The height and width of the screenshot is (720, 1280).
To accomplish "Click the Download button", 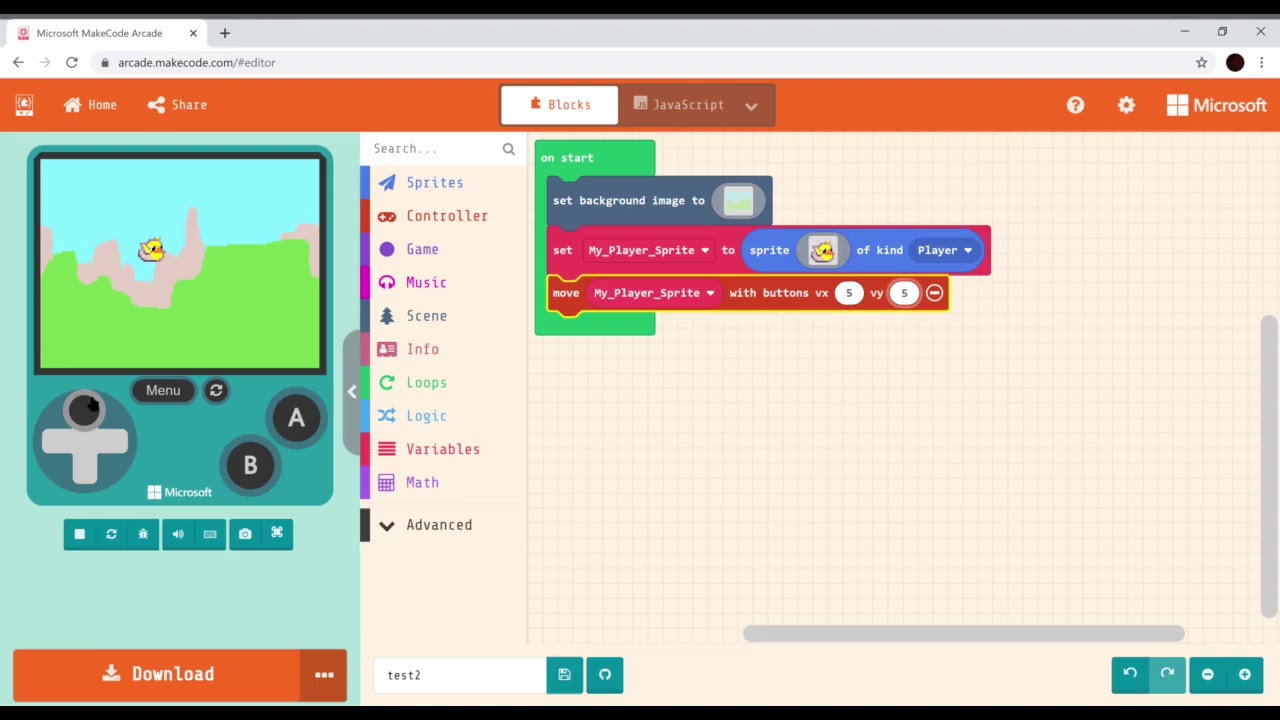I will [x=157, y=674].
